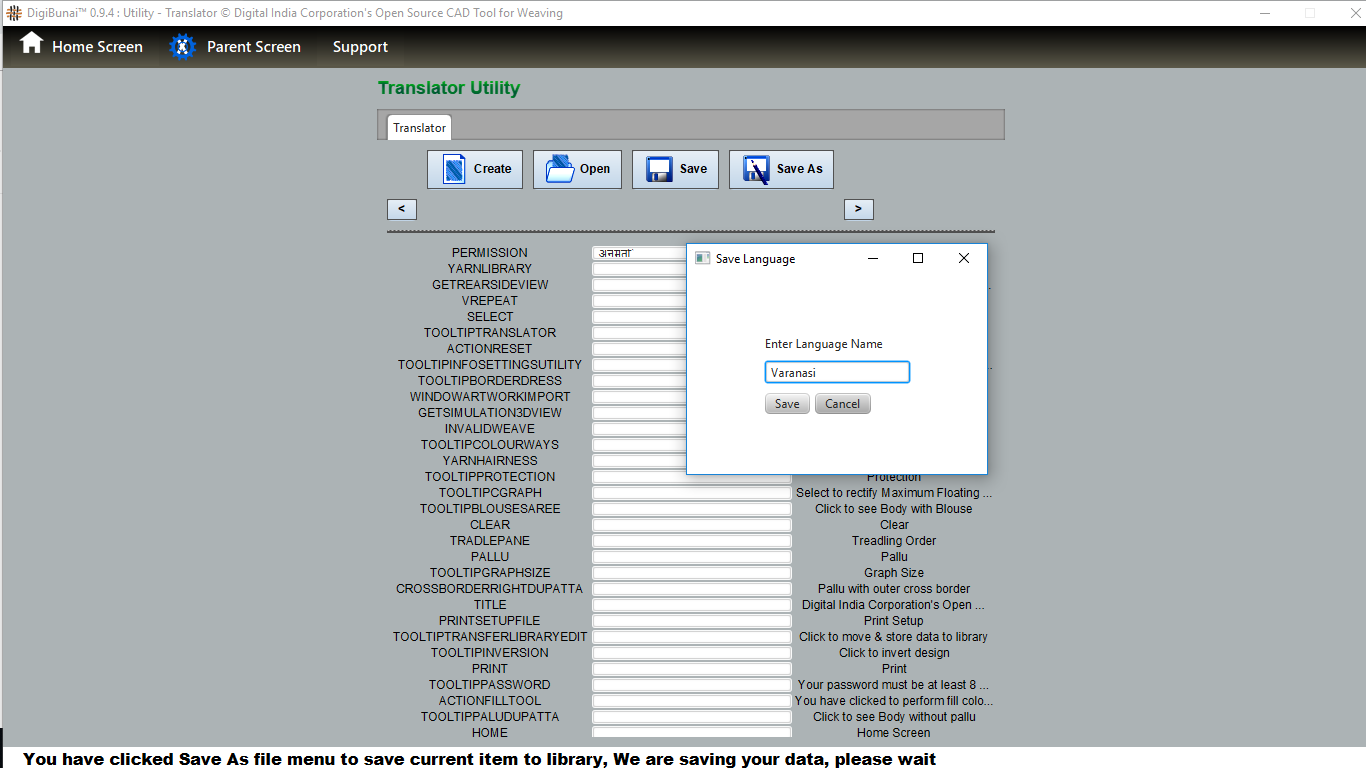Click the DigiBunai app icon in title bar

(13, 13)
